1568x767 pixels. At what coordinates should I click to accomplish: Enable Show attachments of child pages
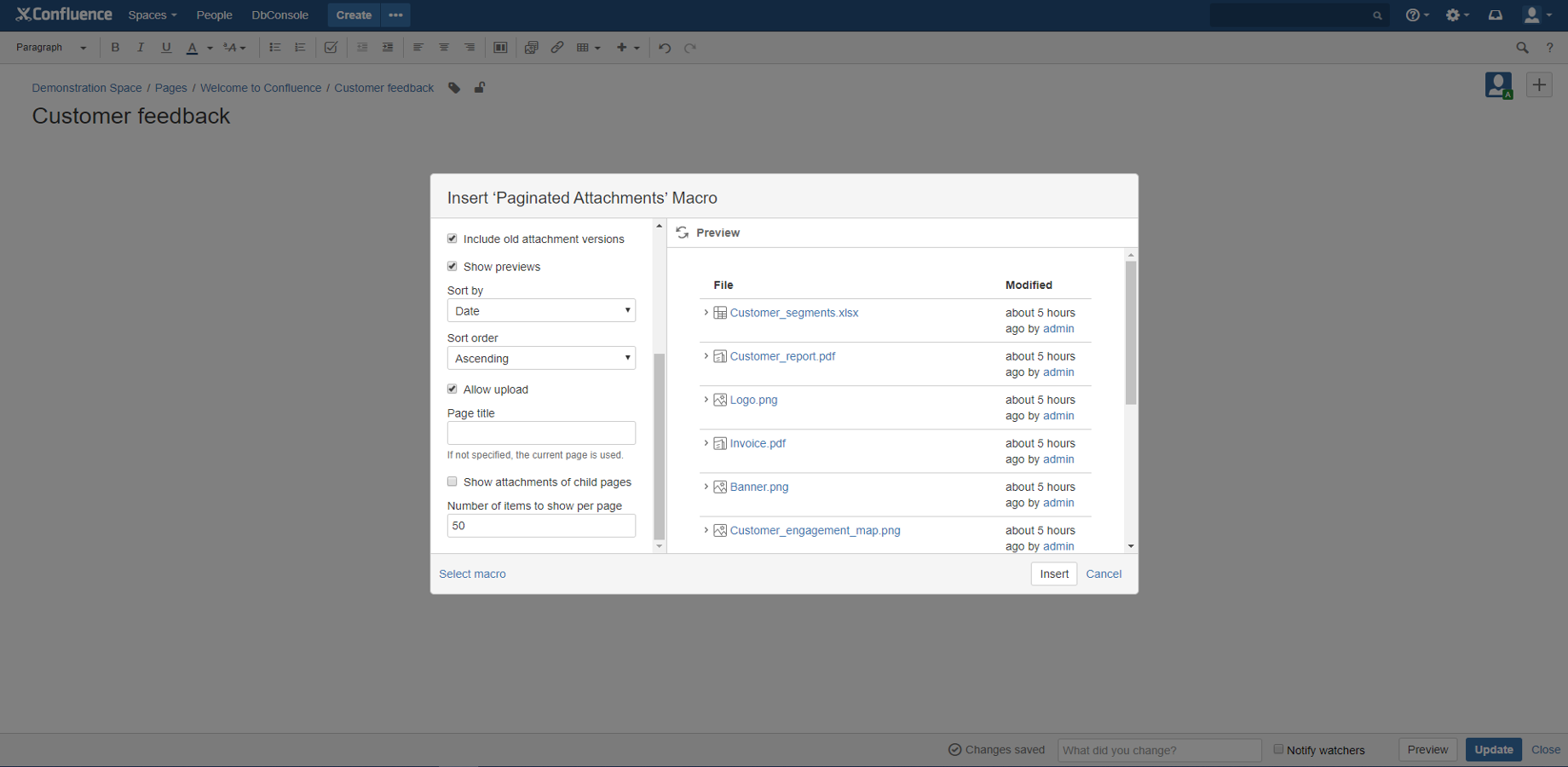(x=453, y=482)
